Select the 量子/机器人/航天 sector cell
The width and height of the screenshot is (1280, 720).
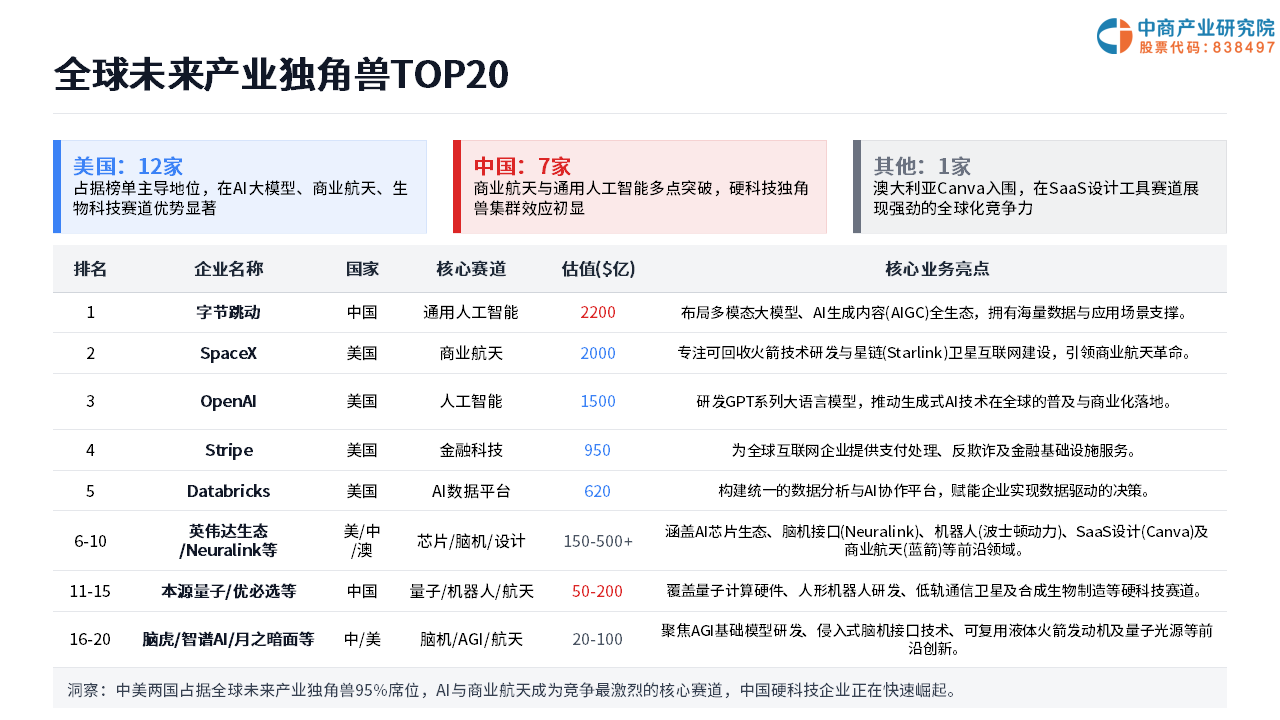(471, 591)
